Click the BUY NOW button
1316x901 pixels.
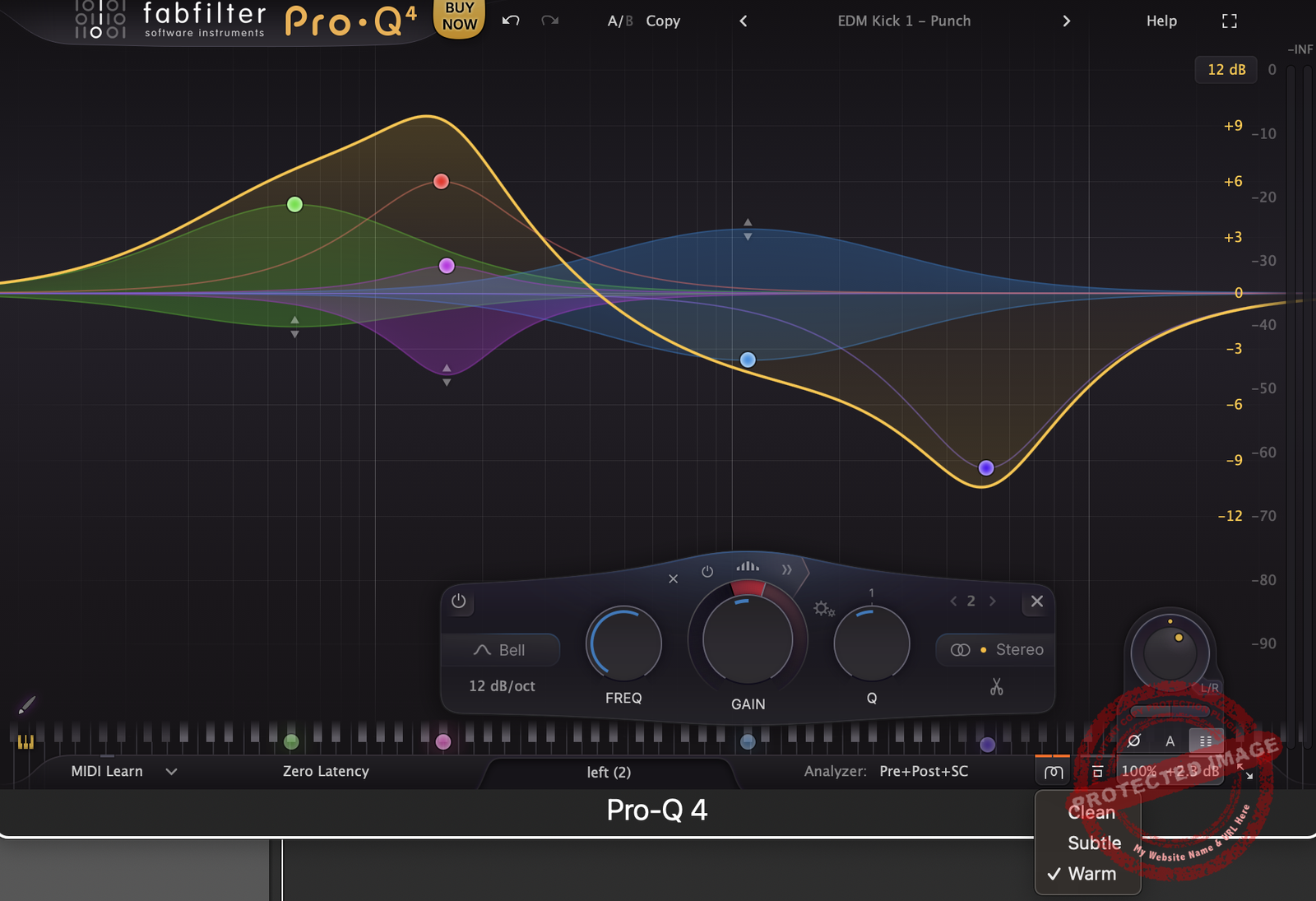[459, 17]
